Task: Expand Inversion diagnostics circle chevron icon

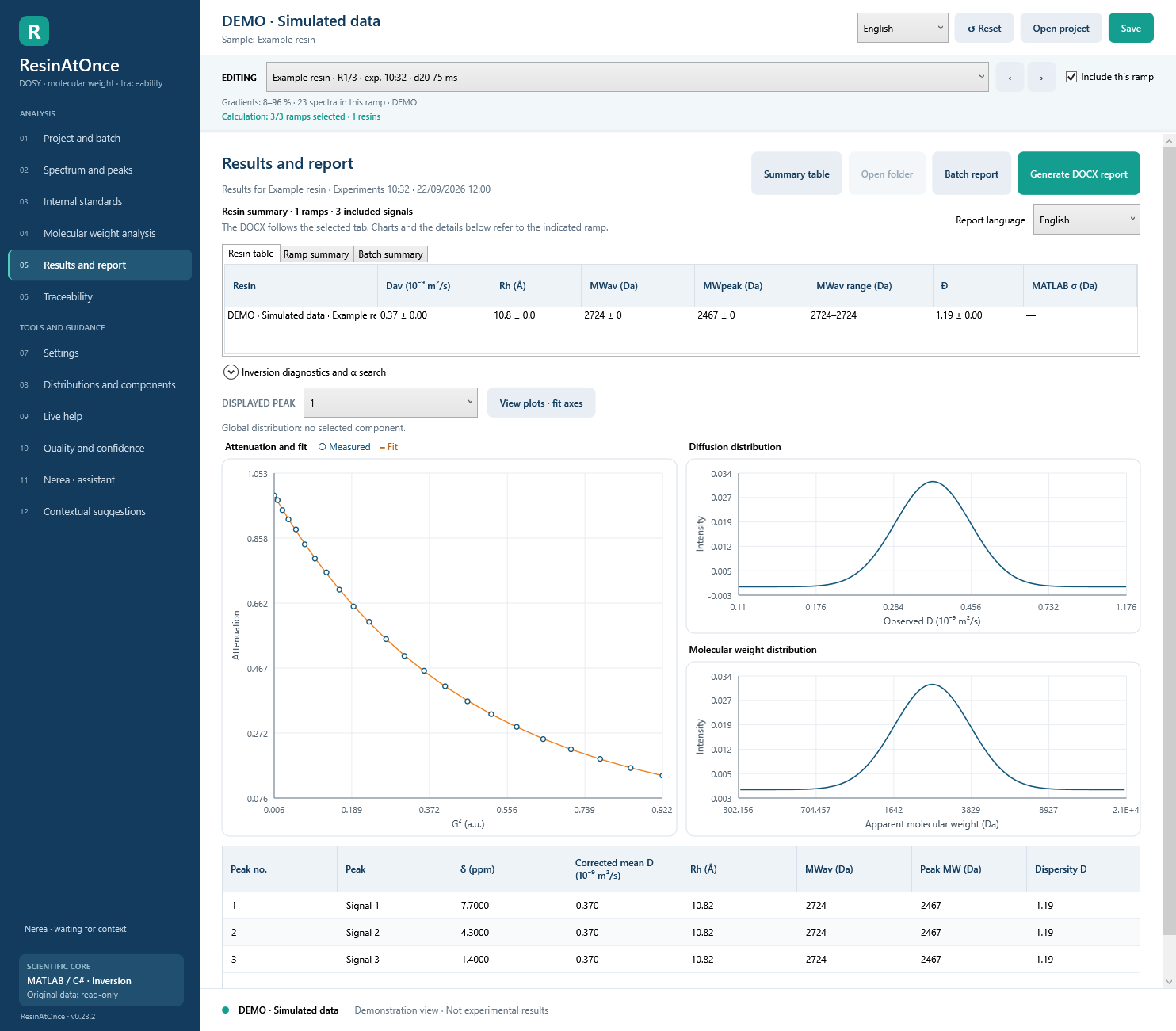Action: pyautogui.click(x=231, y=372)
